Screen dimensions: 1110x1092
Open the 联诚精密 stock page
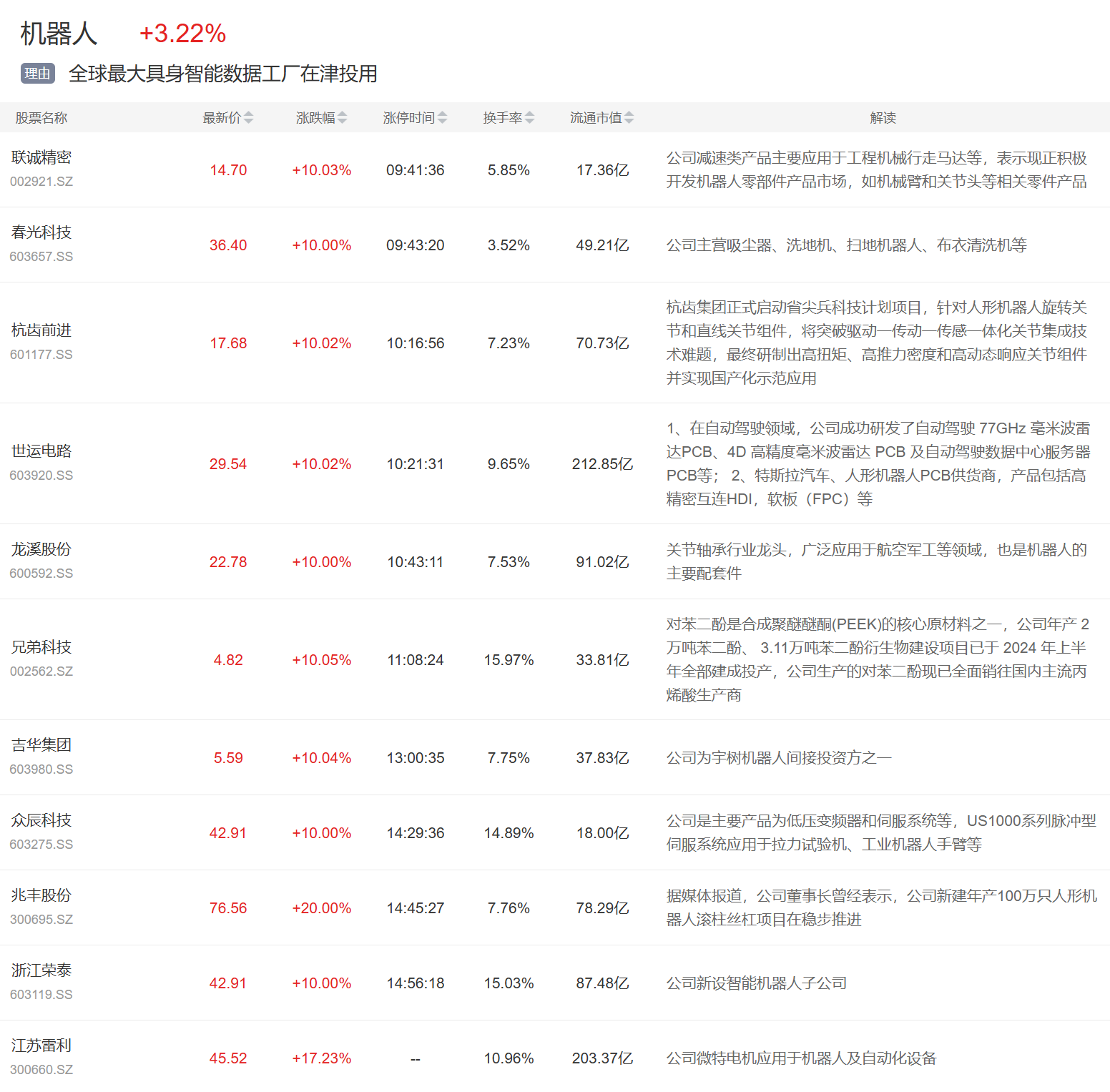(41, 157)
